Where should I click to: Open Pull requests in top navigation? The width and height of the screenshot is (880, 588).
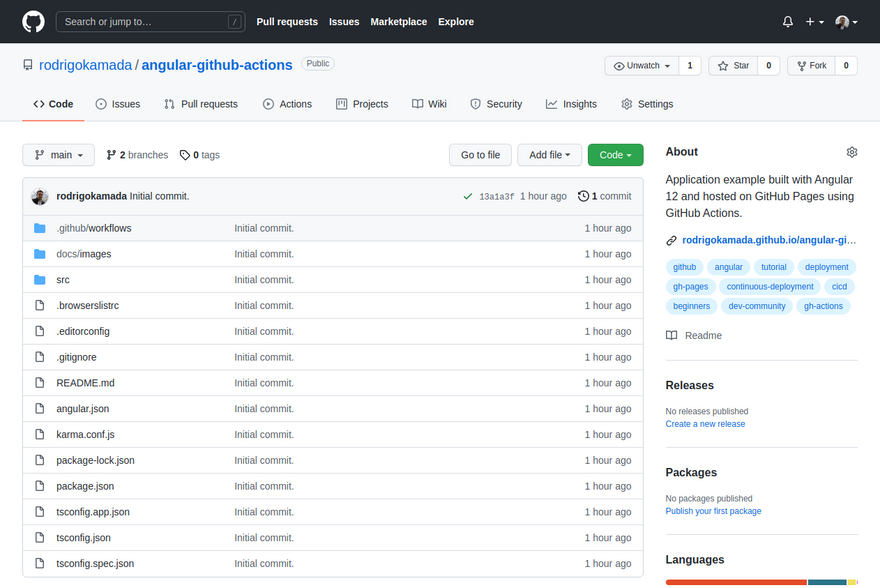[x=287, y=22]
